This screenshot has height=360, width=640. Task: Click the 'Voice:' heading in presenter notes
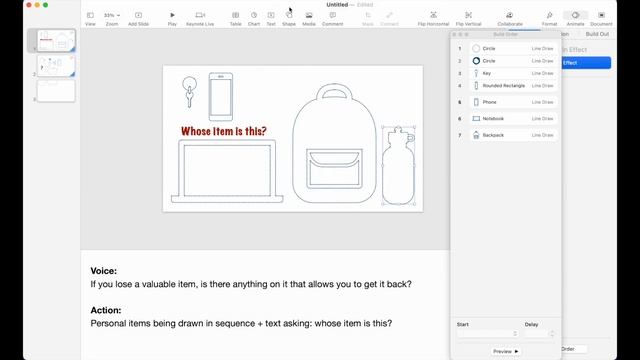pyautogui.click(x=104, y=271)
